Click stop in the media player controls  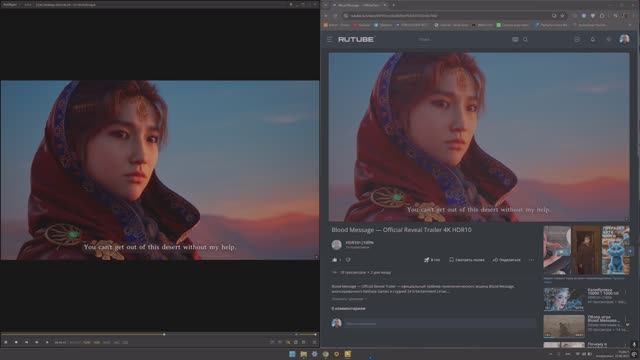tap(16, 342)
